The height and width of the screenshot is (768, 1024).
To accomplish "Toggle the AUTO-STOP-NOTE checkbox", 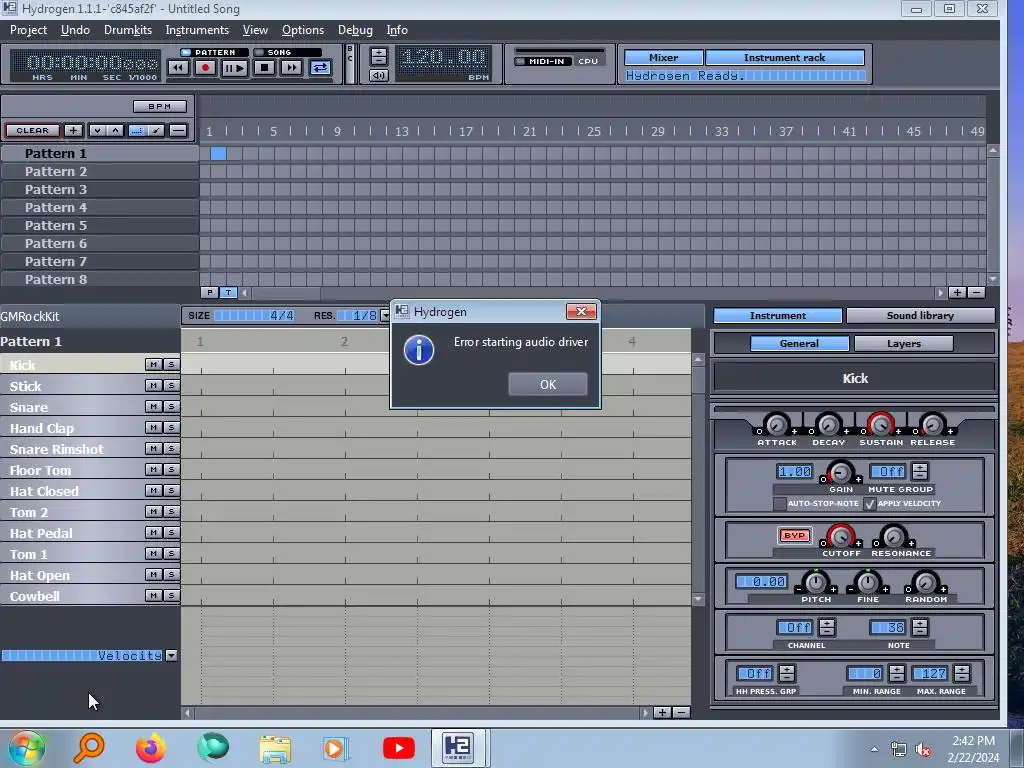I will tap(779, 504).
